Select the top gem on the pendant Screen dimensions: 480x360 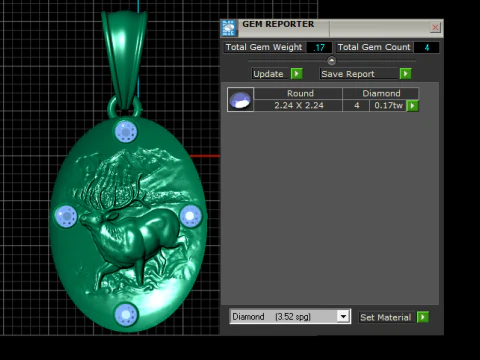coord(126,132)
